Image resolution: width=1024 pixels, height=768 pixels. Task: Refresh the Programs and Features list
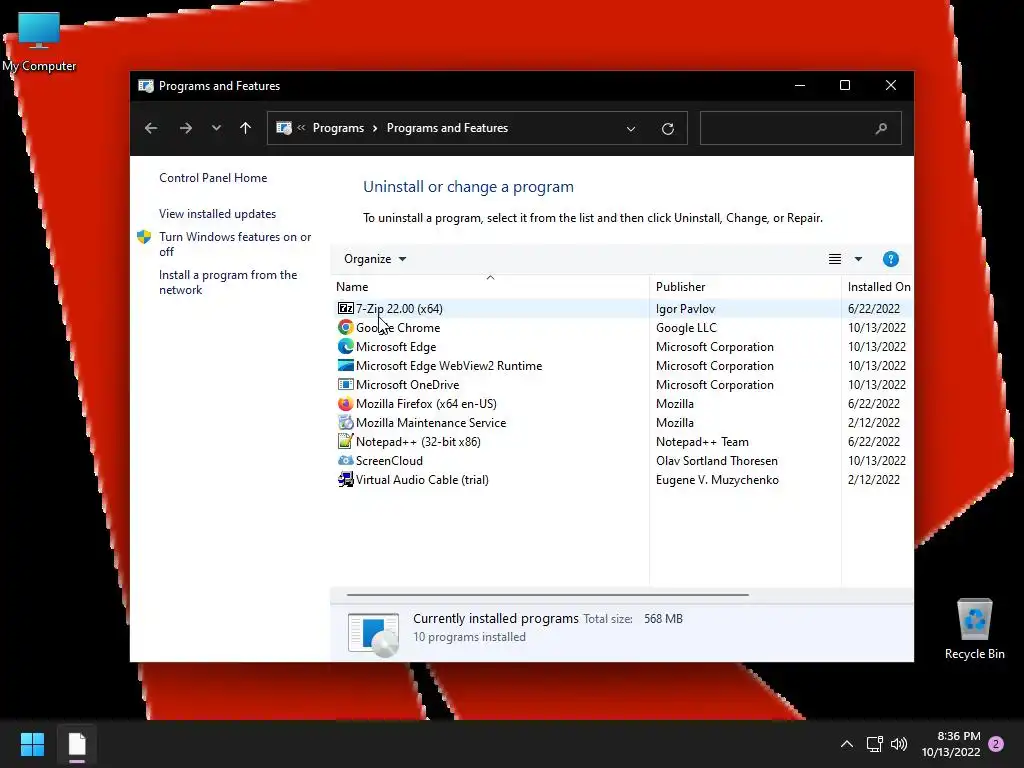667,129
